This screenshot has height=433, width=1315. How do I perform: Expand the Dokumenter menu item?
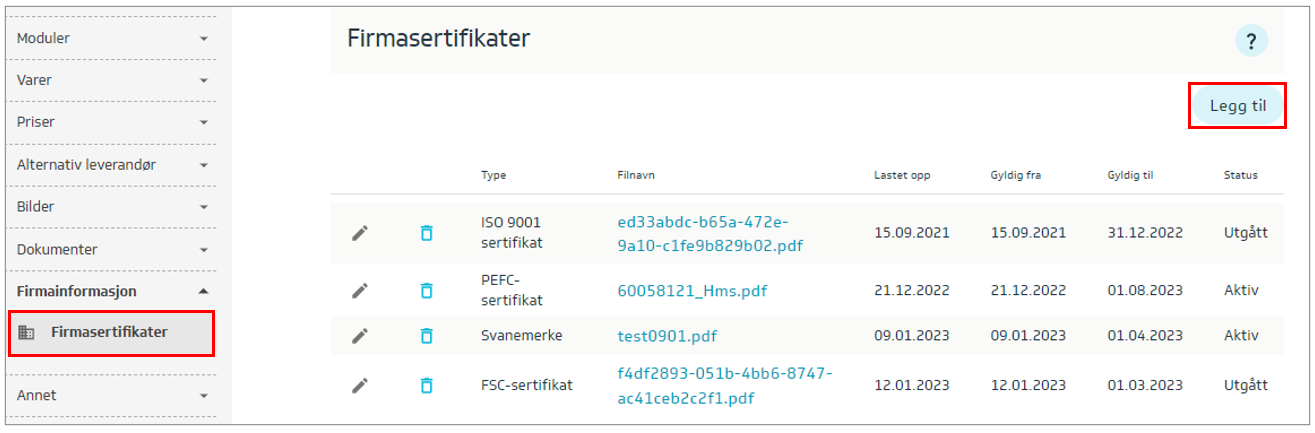click(x=110, y=249)
